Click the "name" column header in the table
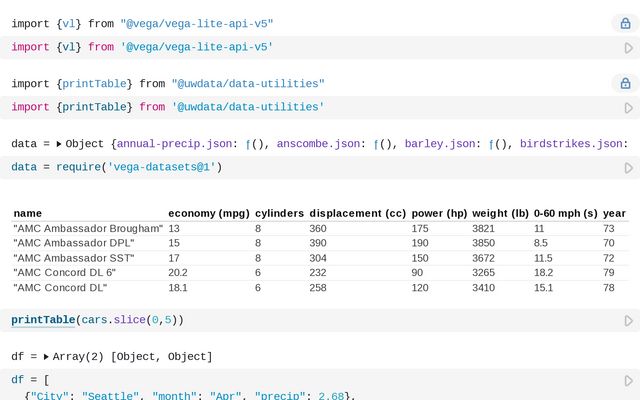This screenshot has height=400, width=640. (x=28, y=213)
